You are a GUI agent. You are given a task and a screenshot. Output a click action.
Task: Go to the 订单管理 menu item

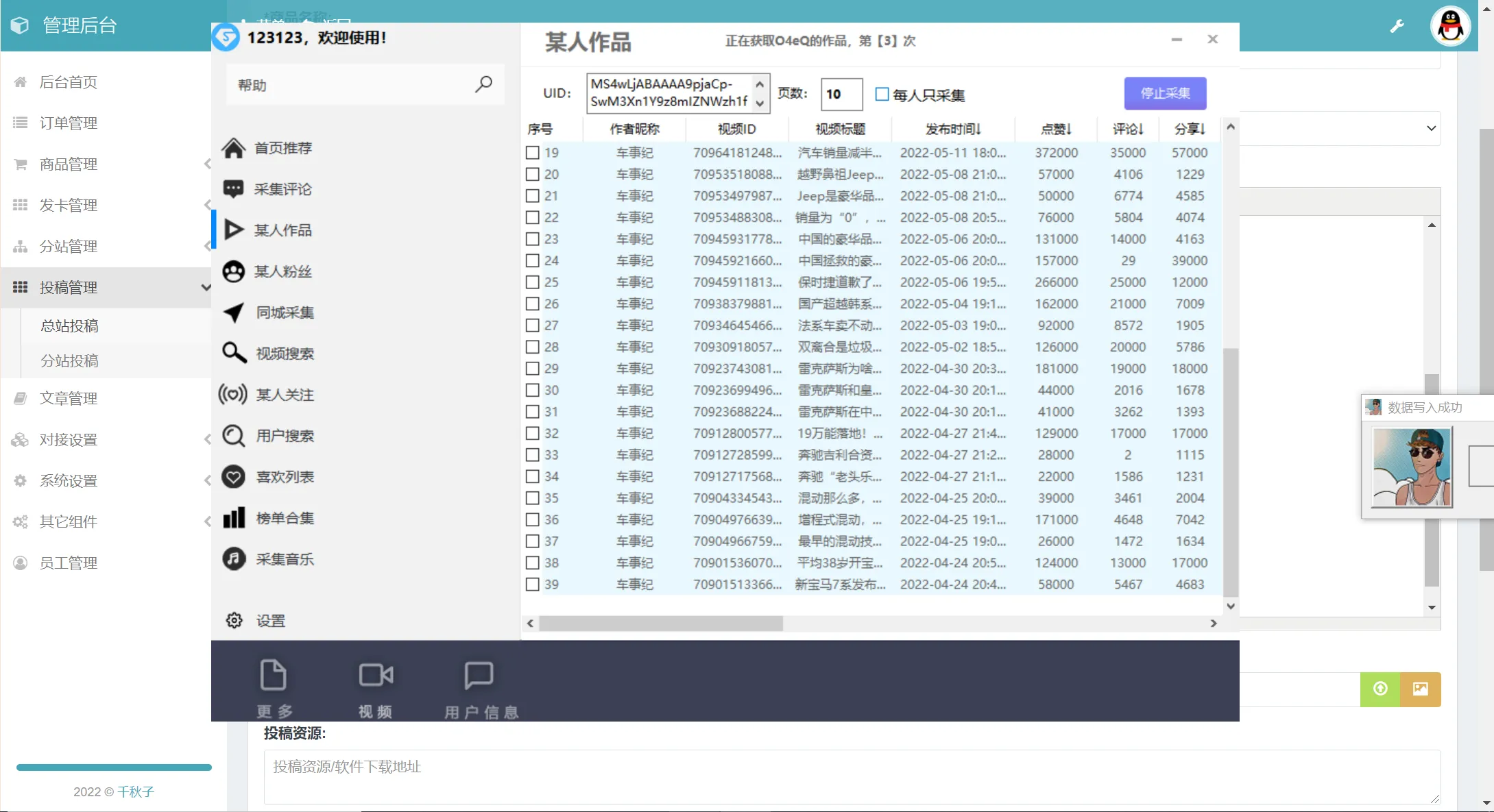point(68,123)
